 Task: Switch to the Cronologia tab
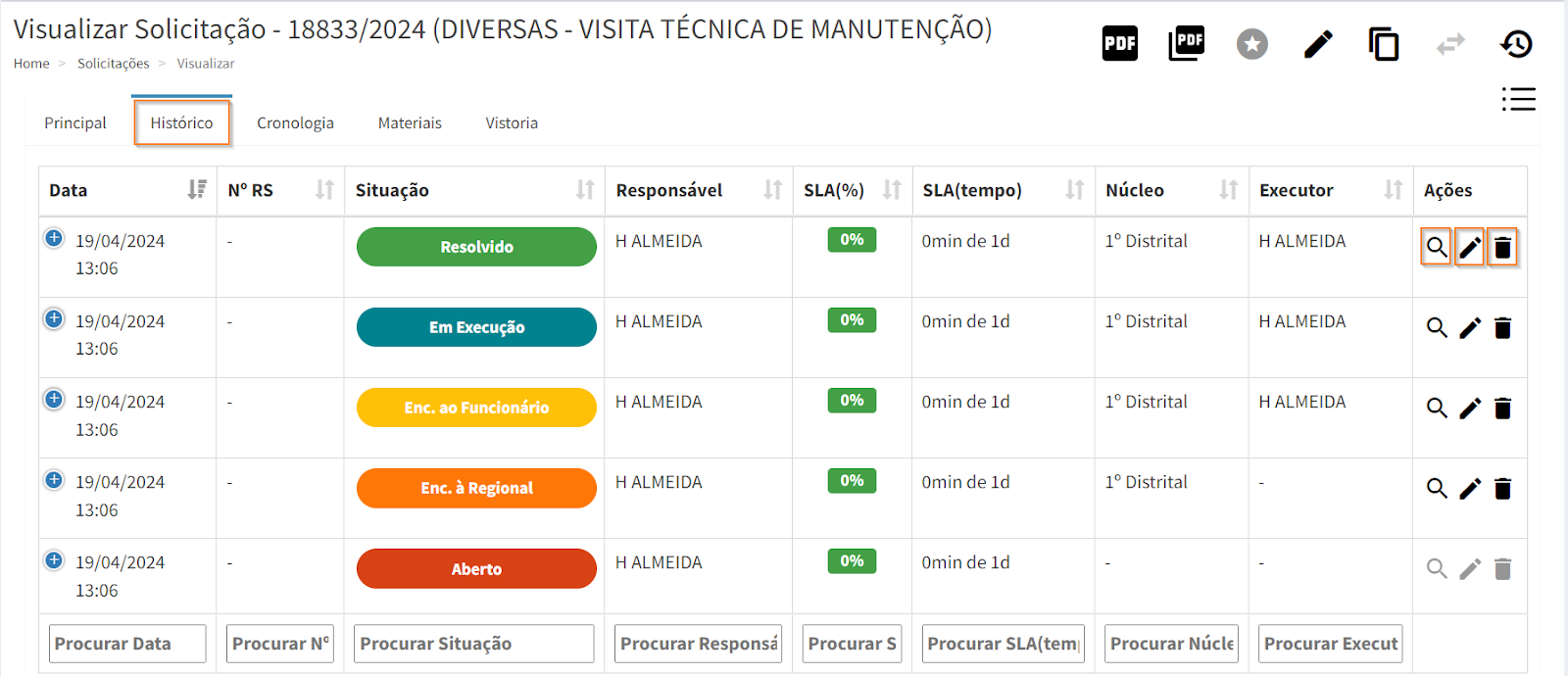point(295,123)
